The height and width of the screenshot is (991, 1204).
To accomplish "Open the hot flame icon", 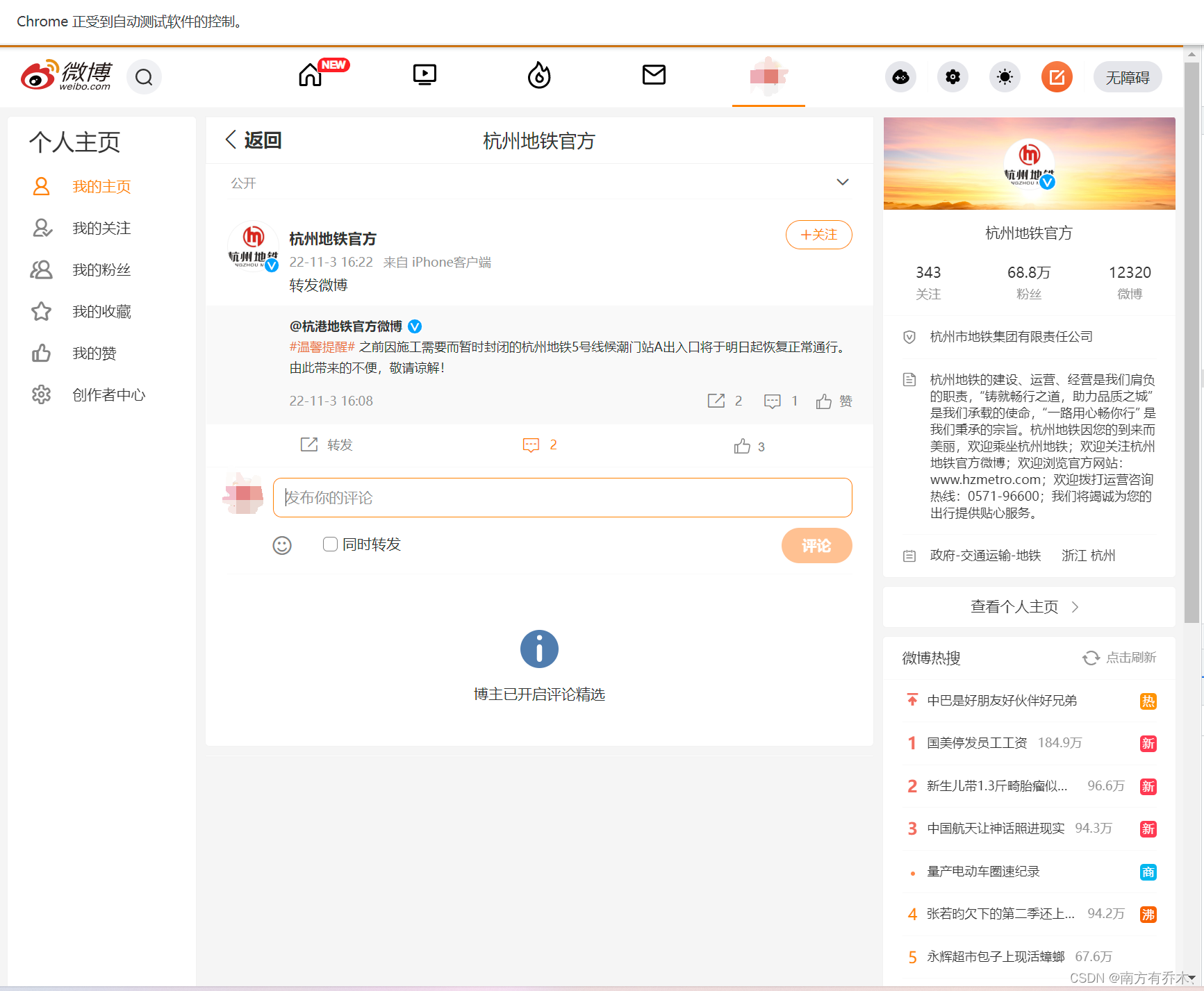I will (539, 75).
